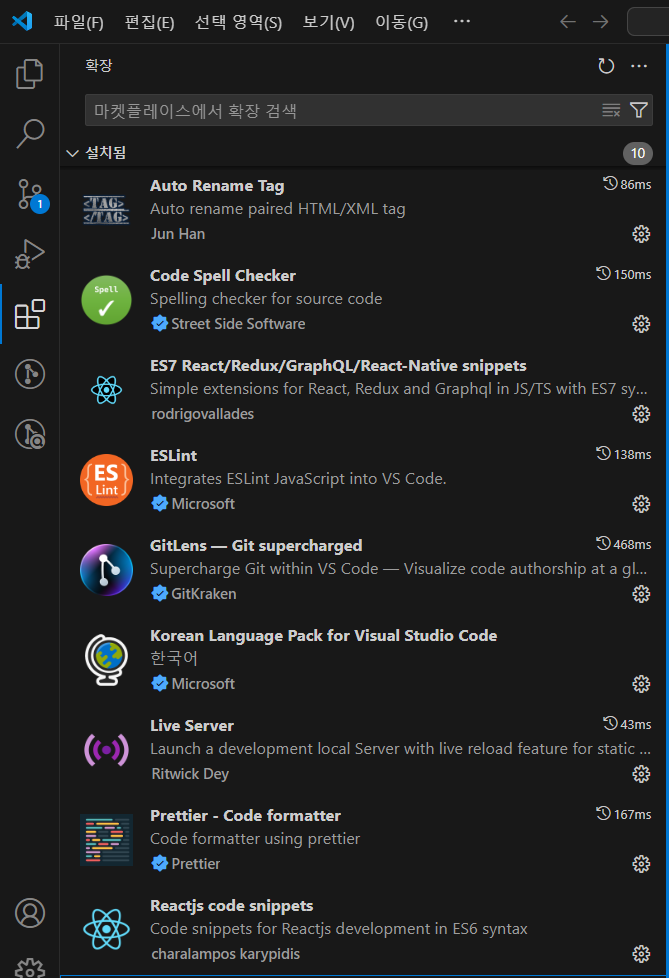Click the Korean Language Pack globe icon

tap(106, 660)
